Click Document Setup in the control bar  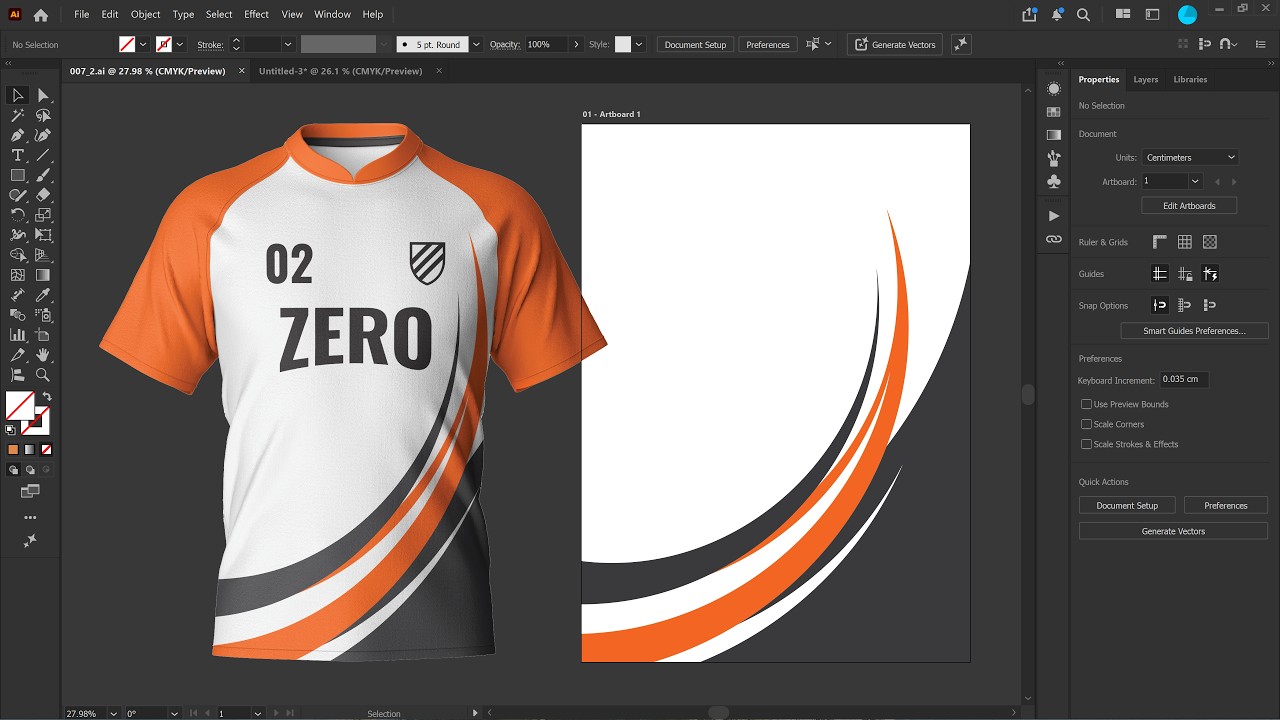tap(695, 45)
